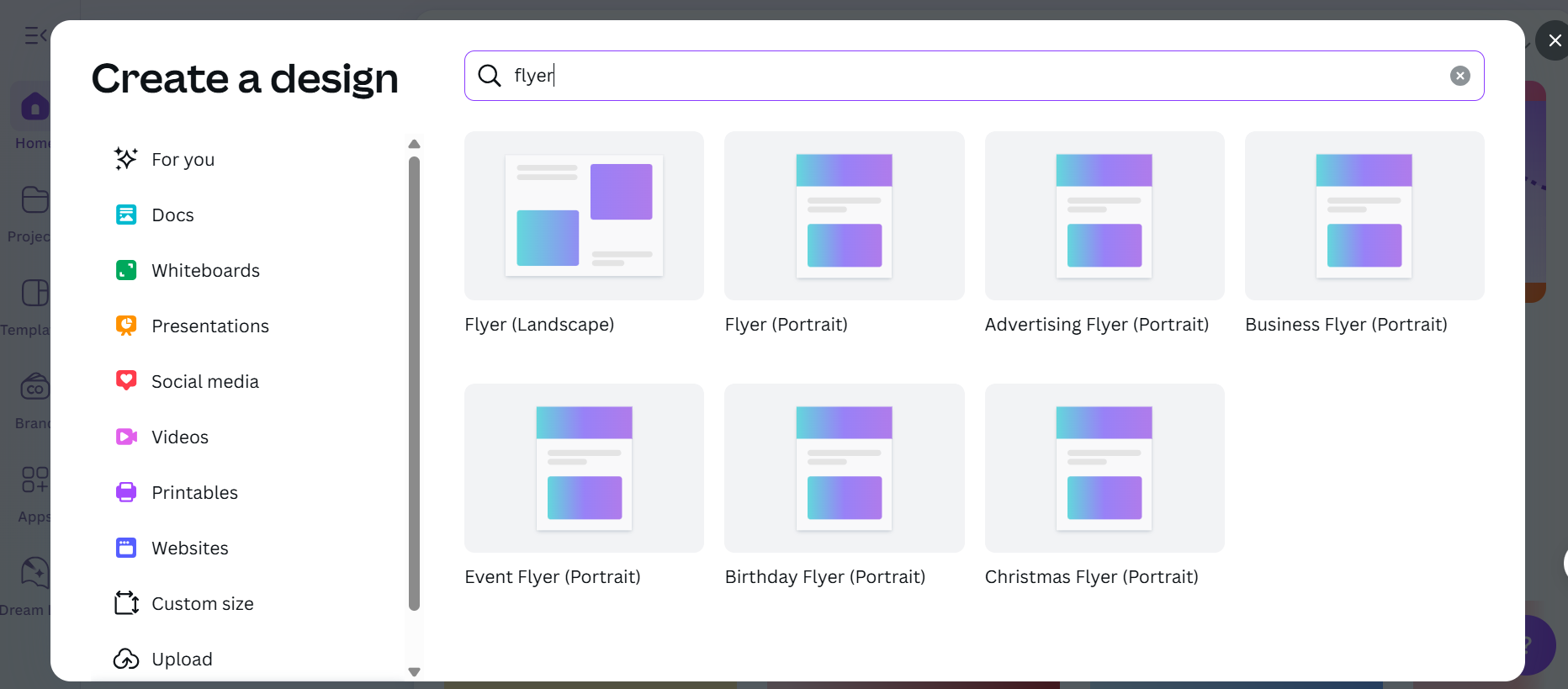Screen dimensions: 1568x689
Task: Select the Birthday Flyer (Portrait) thumbnail
Action: [844, 468]
